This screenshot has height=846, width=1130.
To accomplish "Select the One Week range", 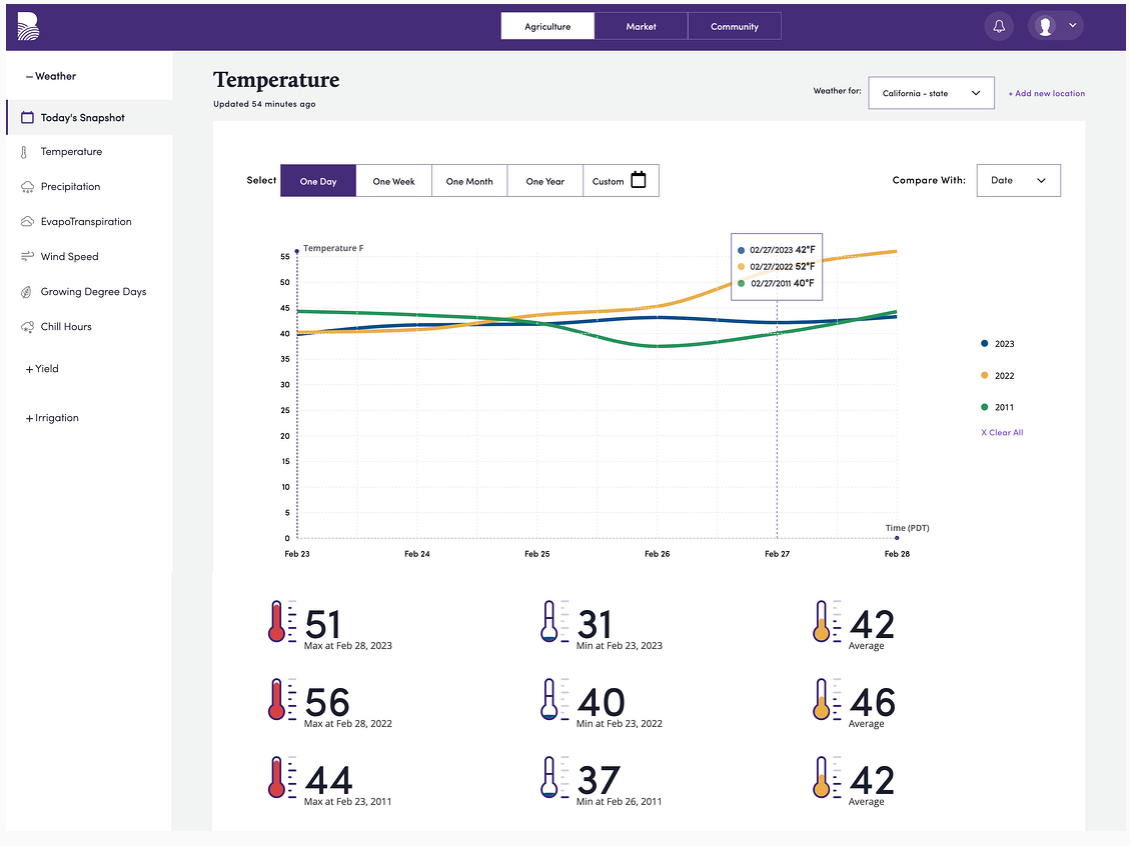I will pos(394,181).
